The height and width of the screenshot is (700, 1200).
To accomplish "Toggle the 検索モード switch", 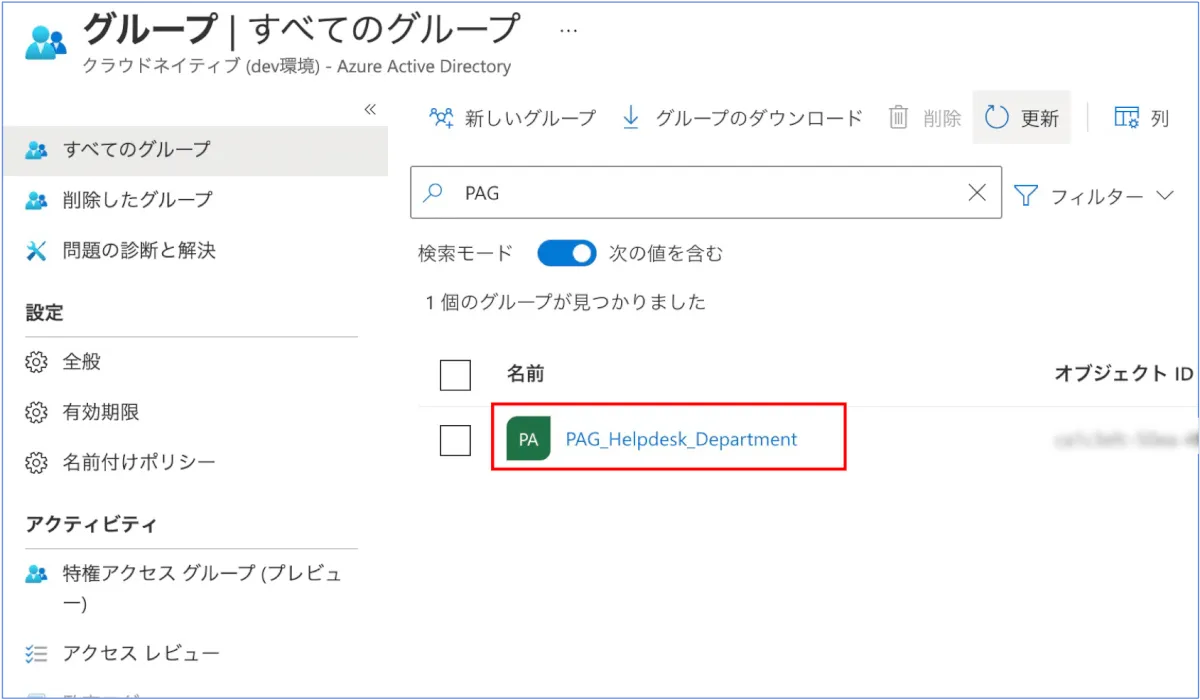I will (567, 254).
